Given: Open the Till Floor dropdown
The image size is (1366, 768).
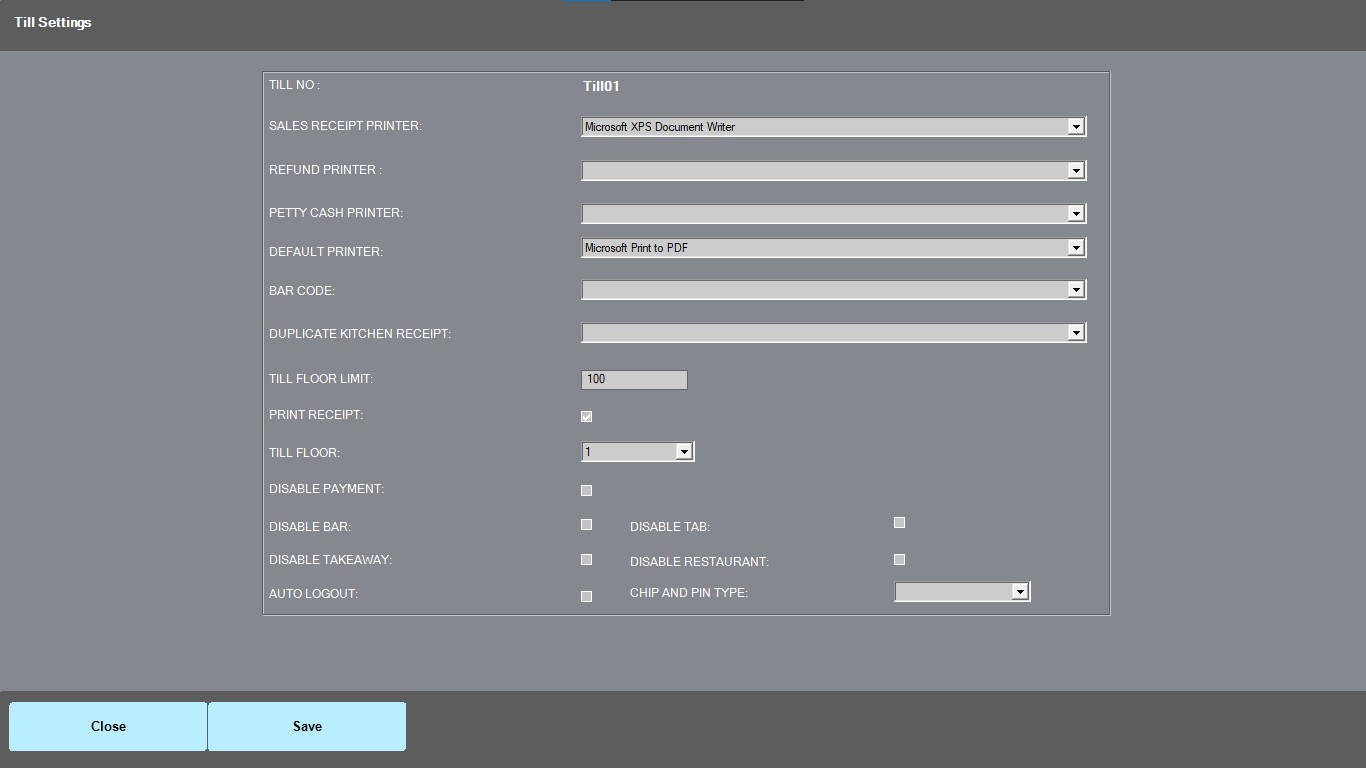Looking at the screenshot, I should click(x=683, y=452).
